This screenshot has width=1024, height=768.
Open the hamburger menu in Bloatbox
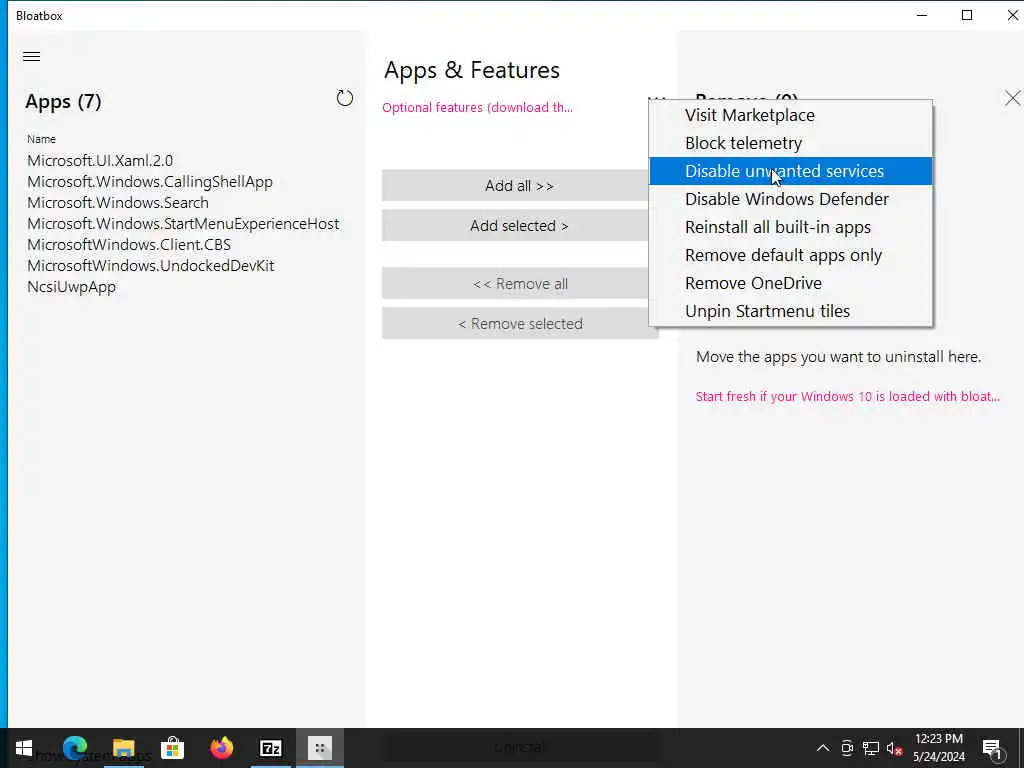31,57
